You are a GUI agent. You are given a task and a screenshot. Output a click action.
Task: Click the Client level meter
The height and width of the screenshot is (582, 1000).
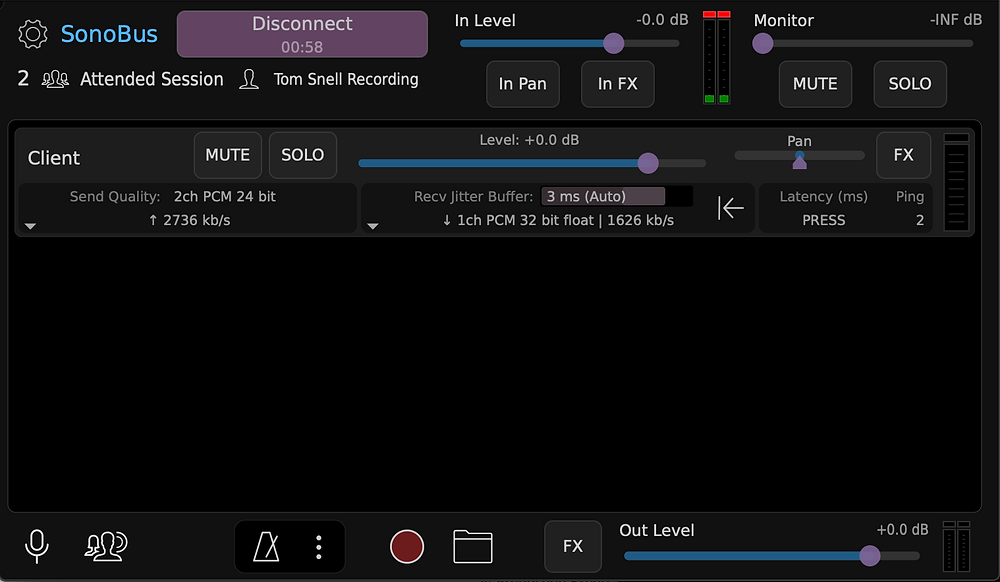[956, 182]
